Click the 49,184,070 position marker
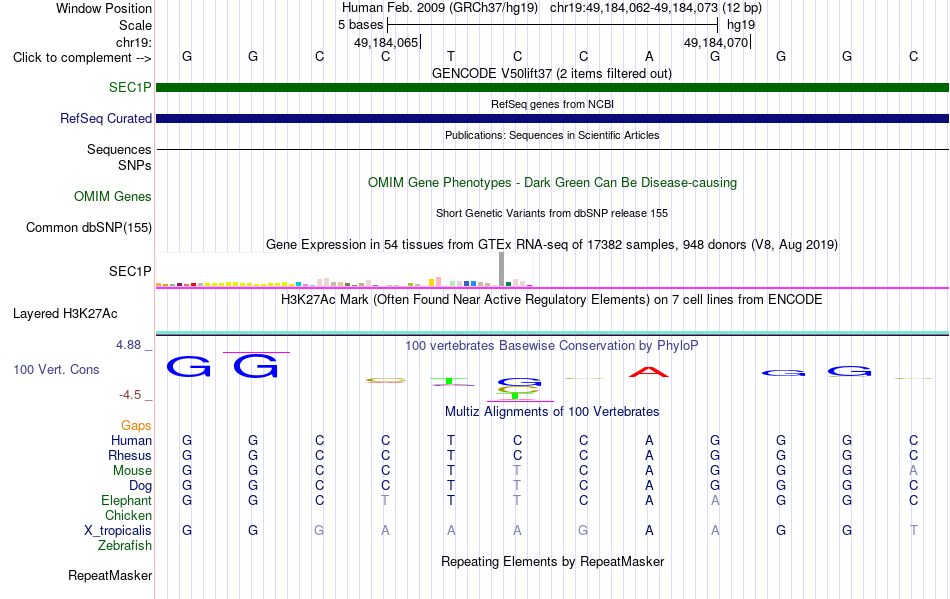 coord(717,42)
